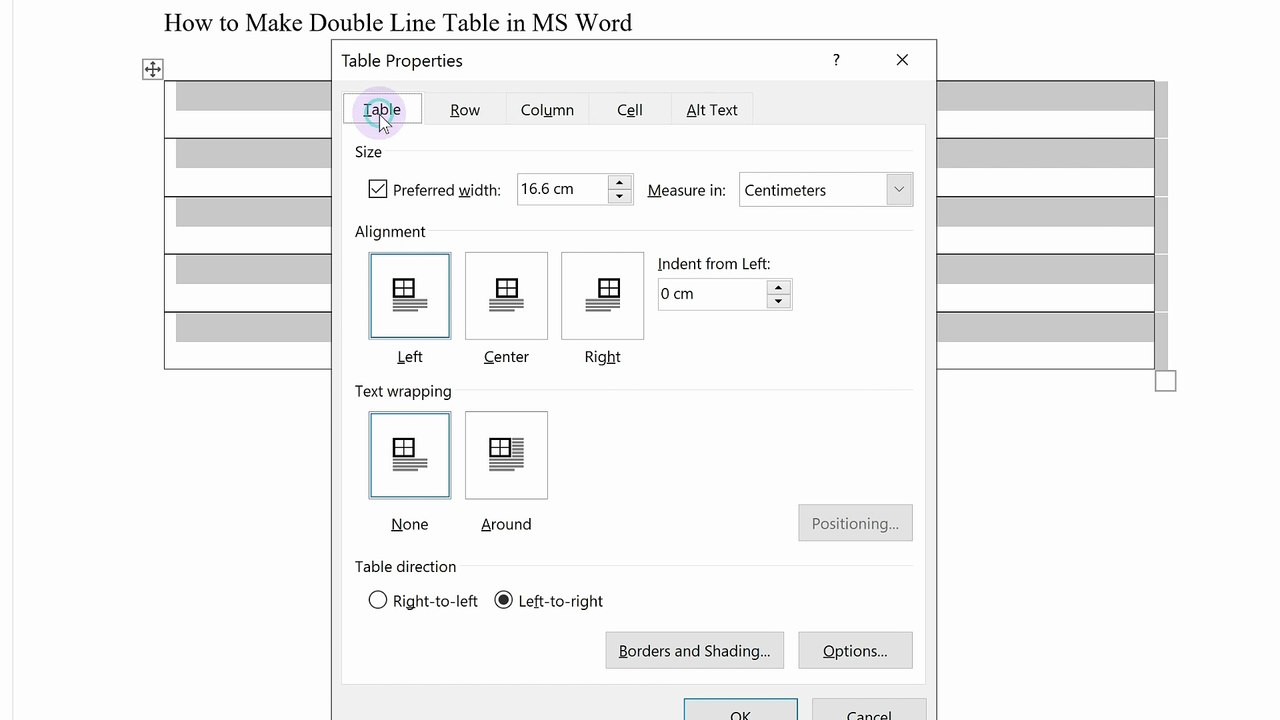Select Left table alignment icon
This screenshot has height=720, width=1280.
click(x=410, y=296)
